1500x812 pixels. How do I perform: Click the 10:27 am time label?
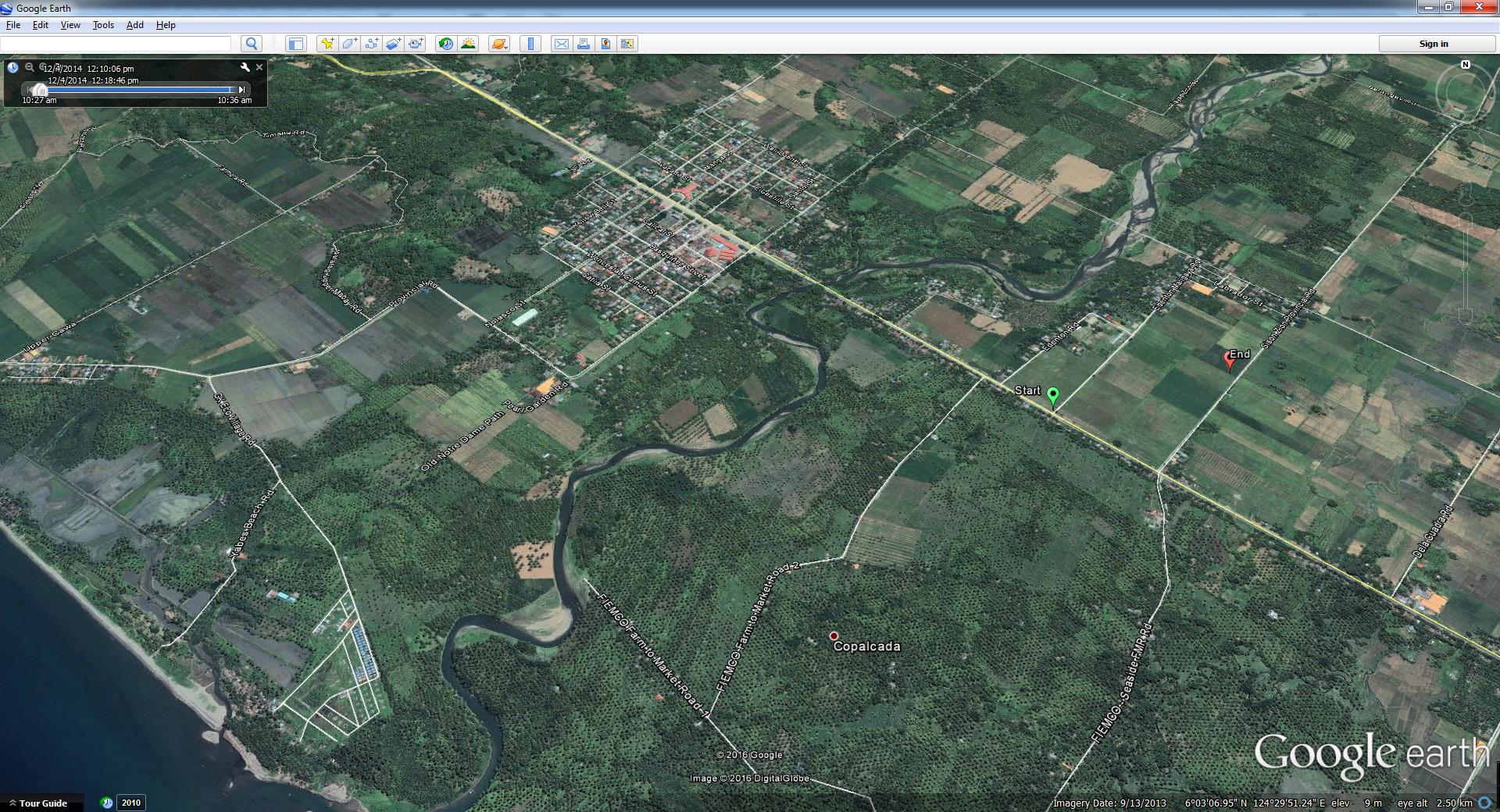(x=39, y=100)
